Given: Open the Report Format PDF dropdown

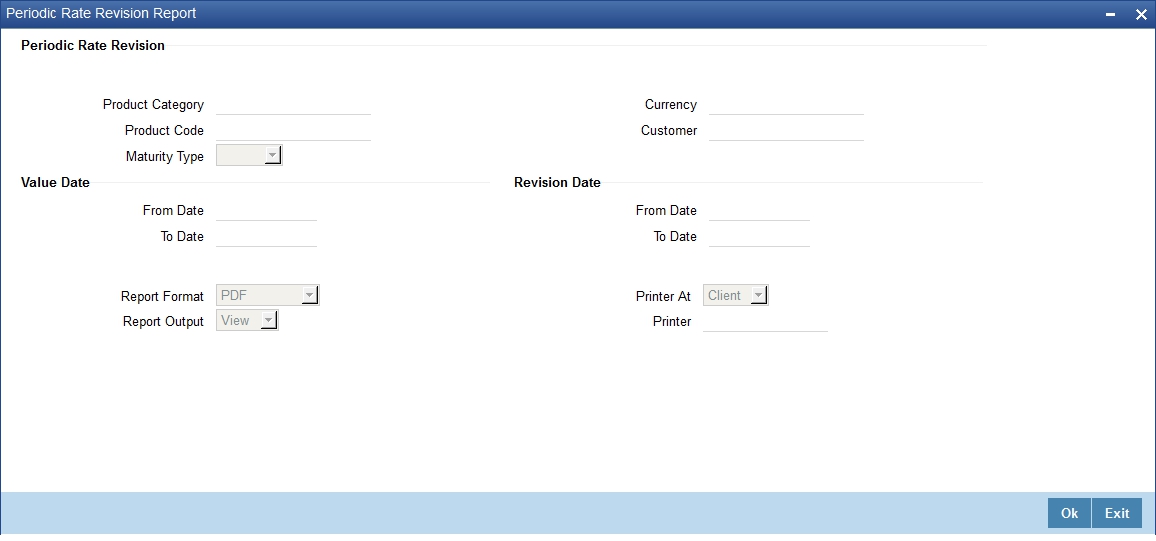Looking at the screenshot, I should tap(268, 296).
